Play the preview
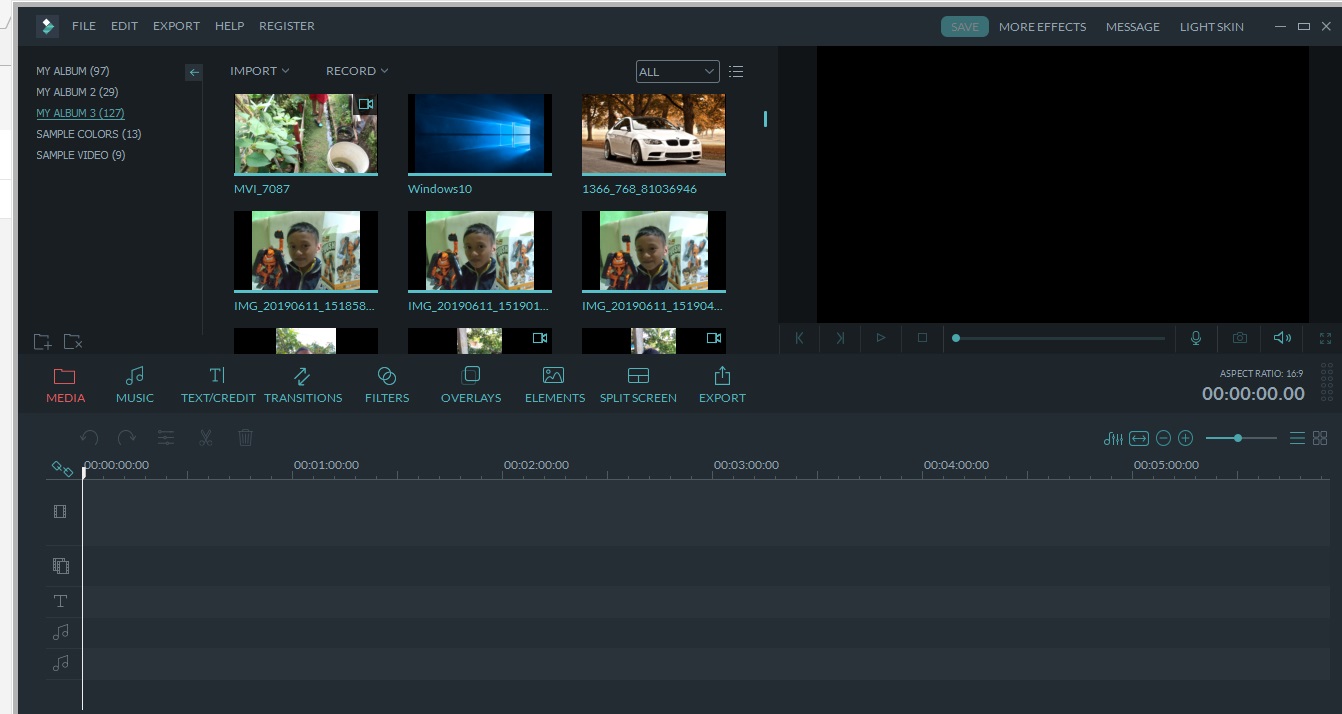Viewport: 1342px width, 714px height. pos(881,338)
